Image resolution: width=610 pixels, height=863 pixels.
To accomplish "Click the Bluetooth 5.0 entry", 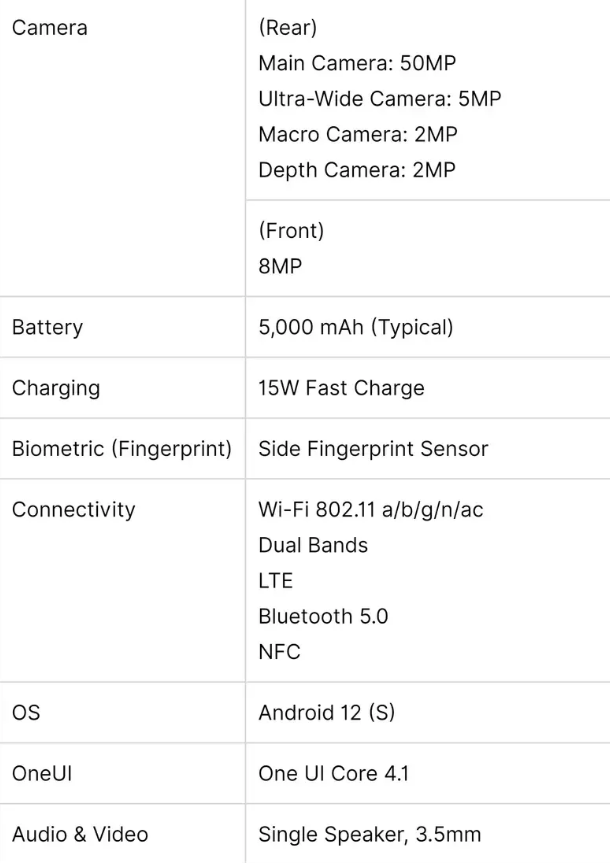I will [x=323, y=616].
